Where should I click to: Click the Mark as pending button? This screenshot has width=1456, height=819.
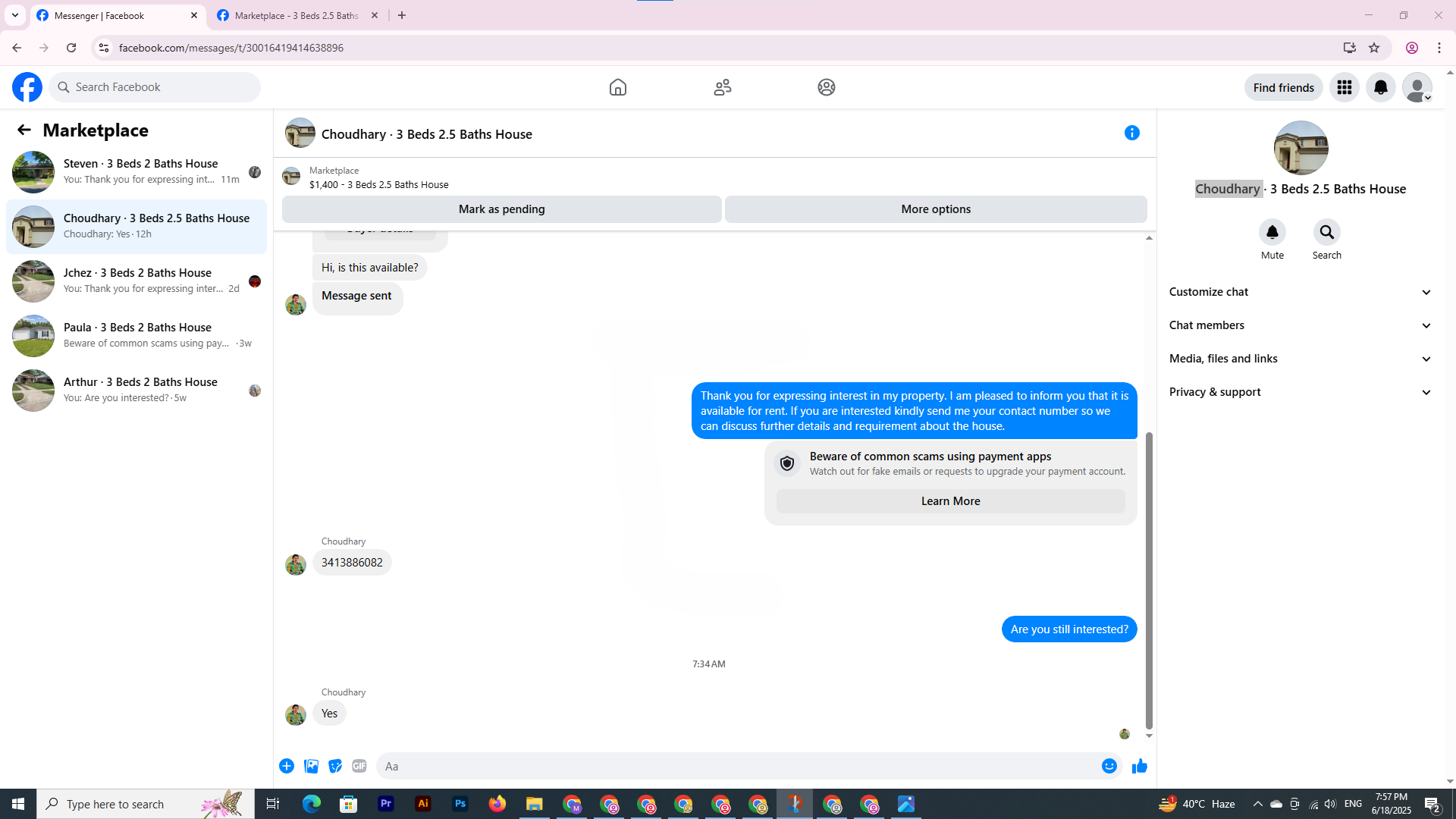tap(501, 209)
